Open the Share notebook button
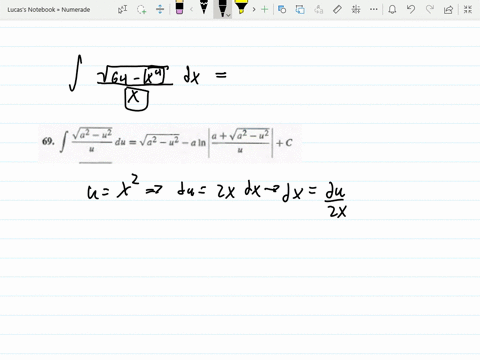This screenshot has width=480, height=360. [x=448, y=9]
